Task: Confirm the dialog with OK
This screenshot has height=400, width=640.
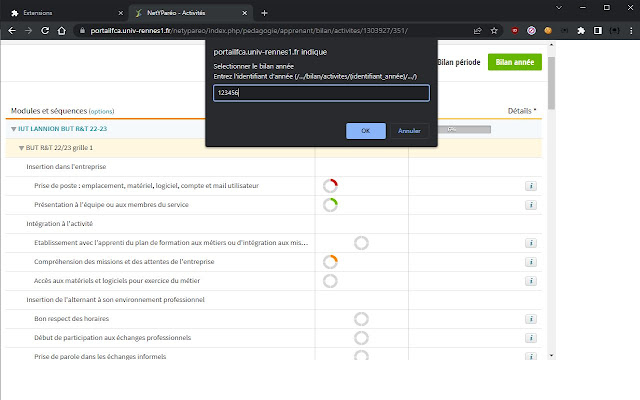Action: point(366,131)
